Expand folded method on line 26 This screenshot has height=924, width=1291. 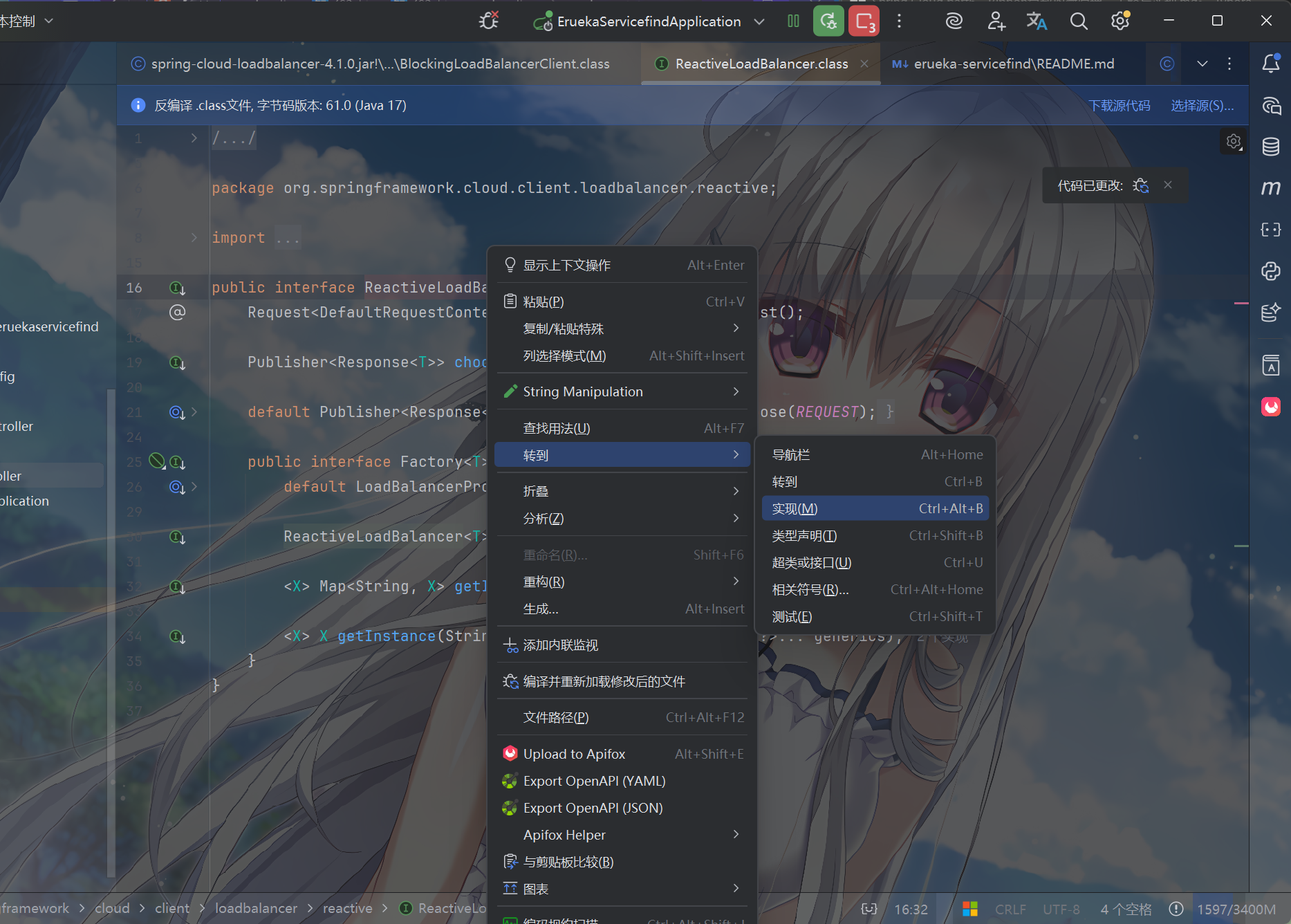(x=194, y=486)
